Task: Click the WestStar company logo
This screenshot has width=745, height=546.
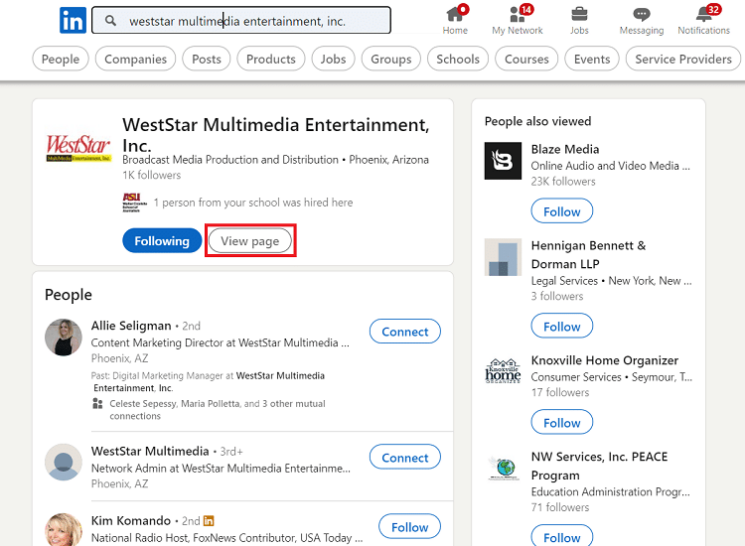Action: (78, 148)
